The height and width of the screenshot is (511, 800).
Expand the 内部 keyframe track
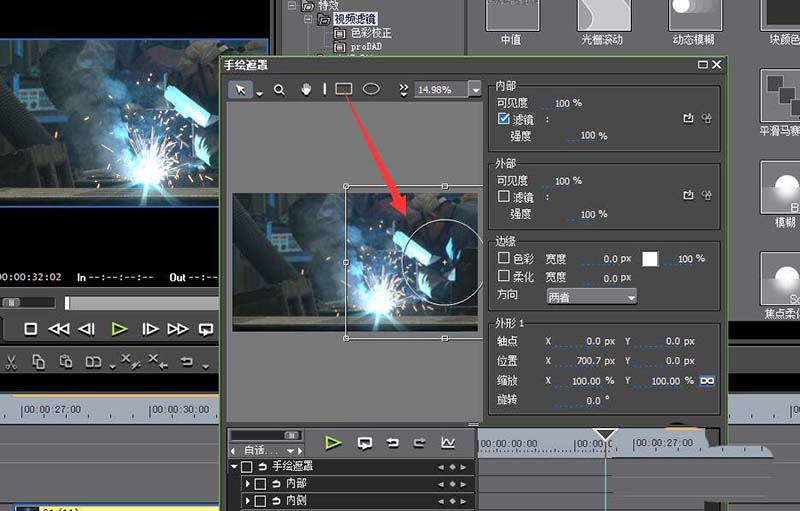tap(248, 484)
